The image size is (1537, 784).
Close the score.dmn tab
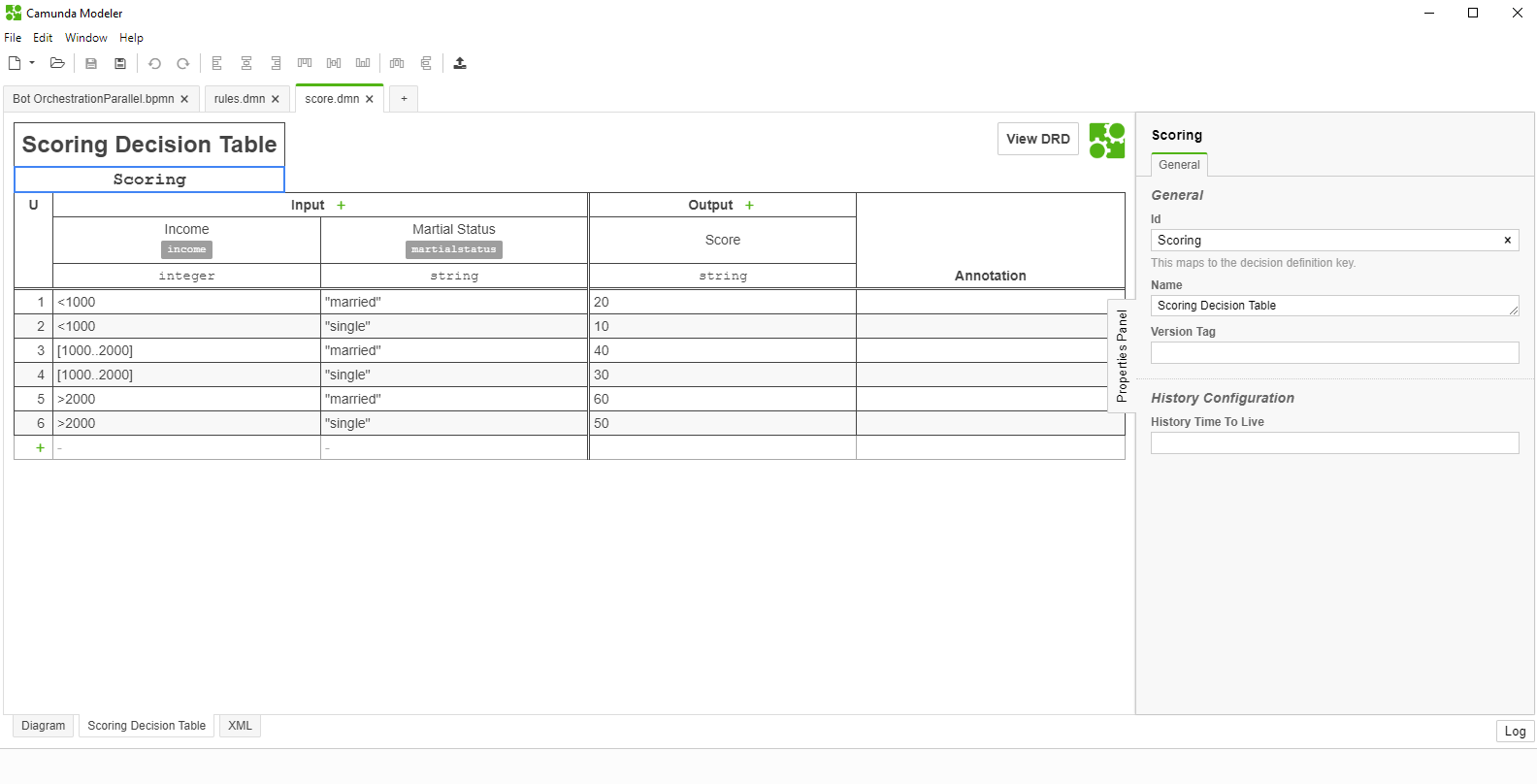370,99
